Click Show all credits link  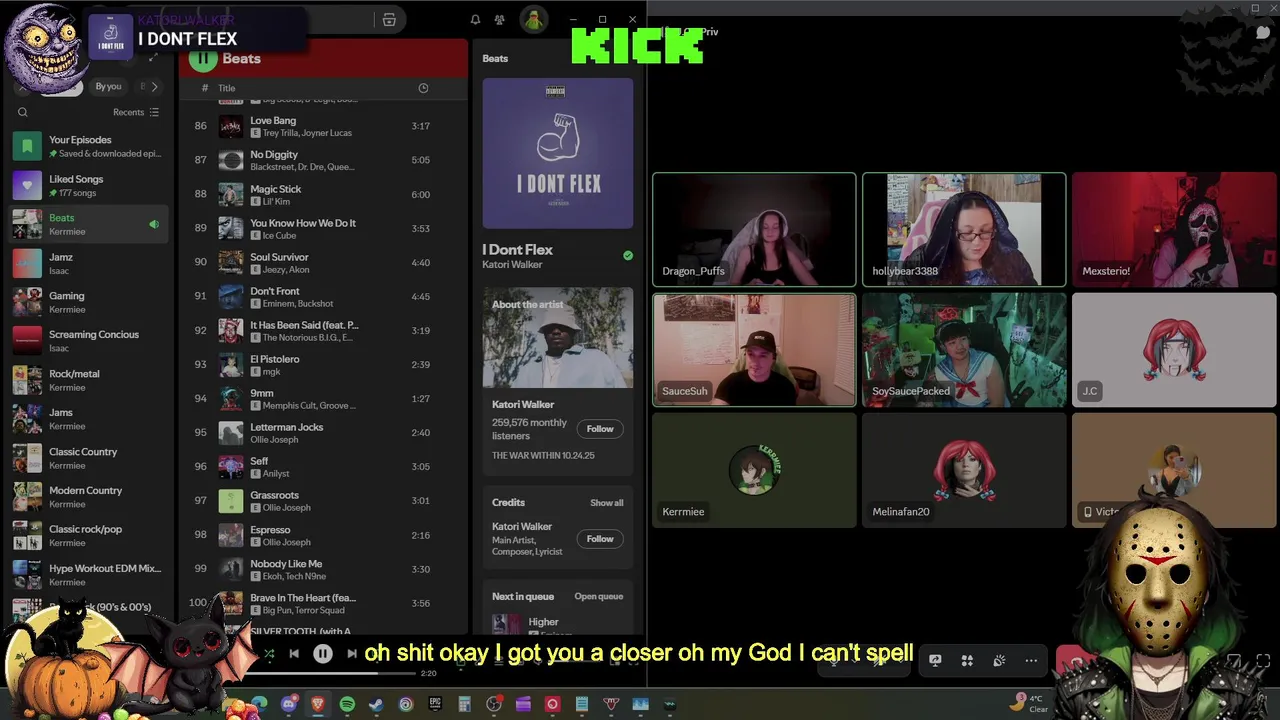(x=606, y=503)
